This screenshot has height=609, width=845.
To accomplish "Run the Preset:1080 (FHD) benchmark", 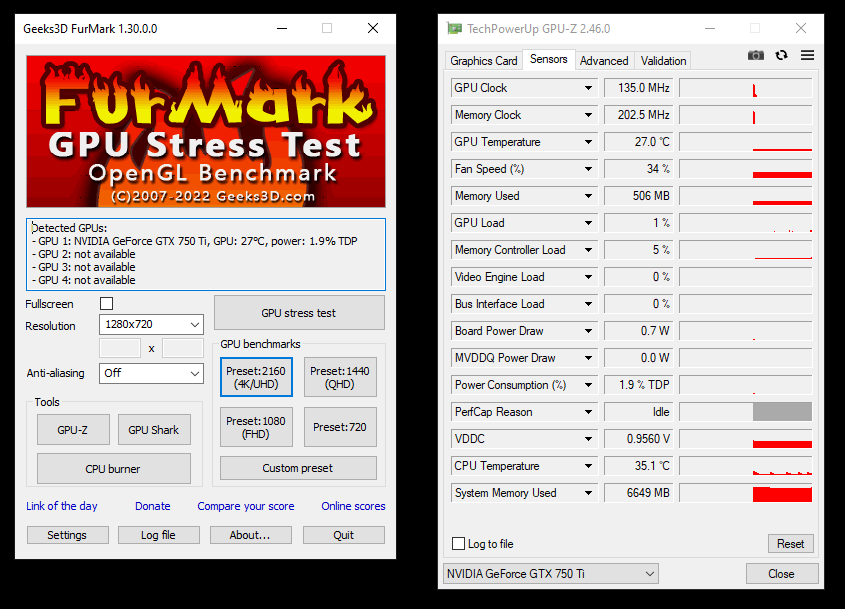I will [256, 427].
